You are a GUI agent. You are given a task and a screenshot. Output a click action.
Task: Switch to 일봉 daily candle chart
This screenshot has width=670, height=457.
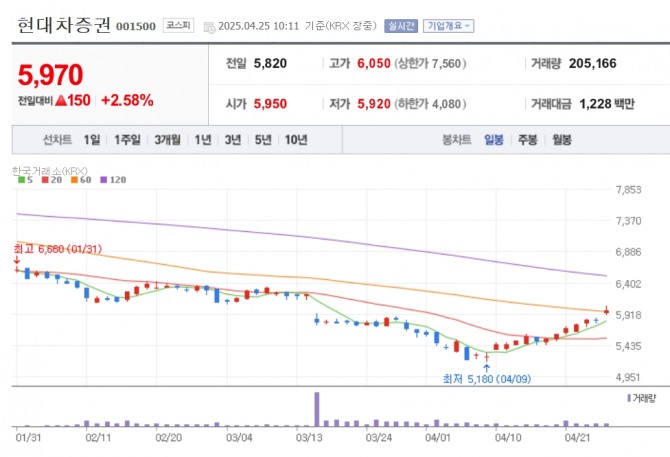494,140
